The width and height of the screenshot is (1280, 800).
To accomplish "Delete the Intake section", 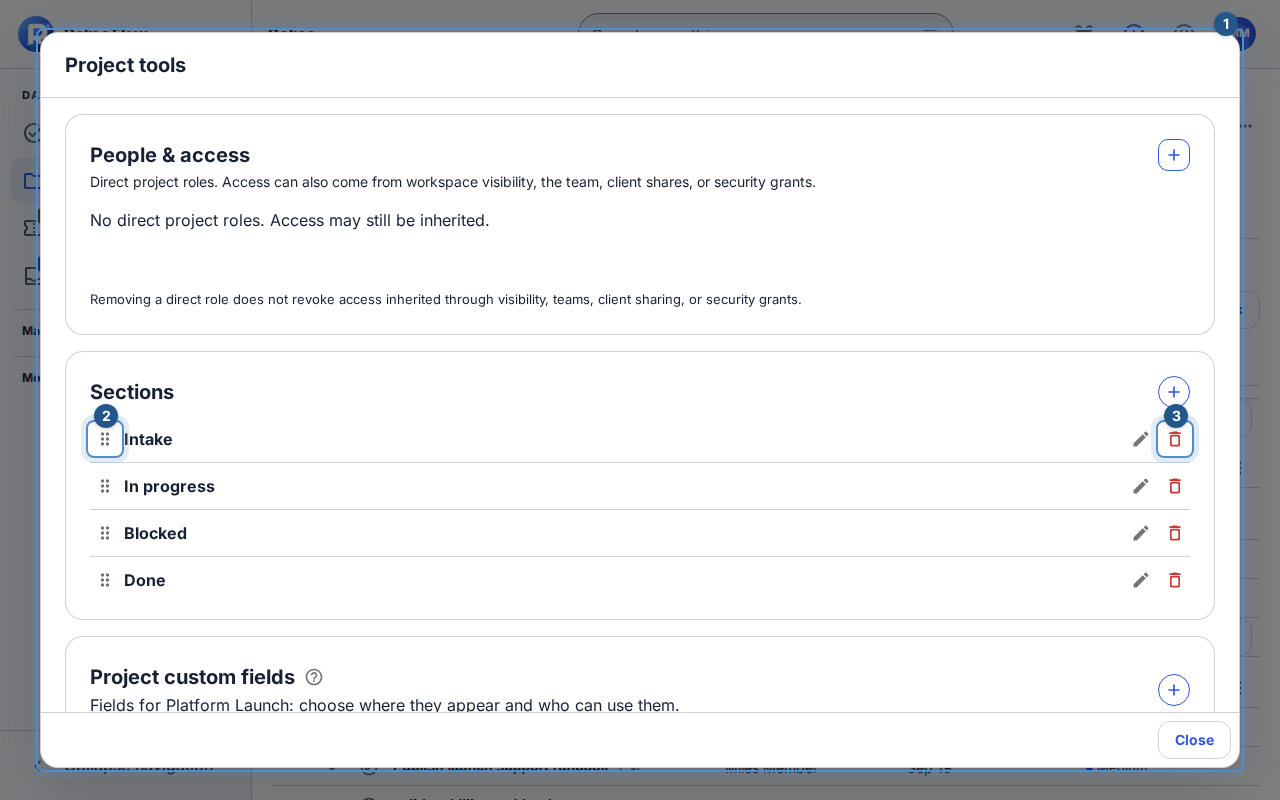I will (x=1175, y=439).
